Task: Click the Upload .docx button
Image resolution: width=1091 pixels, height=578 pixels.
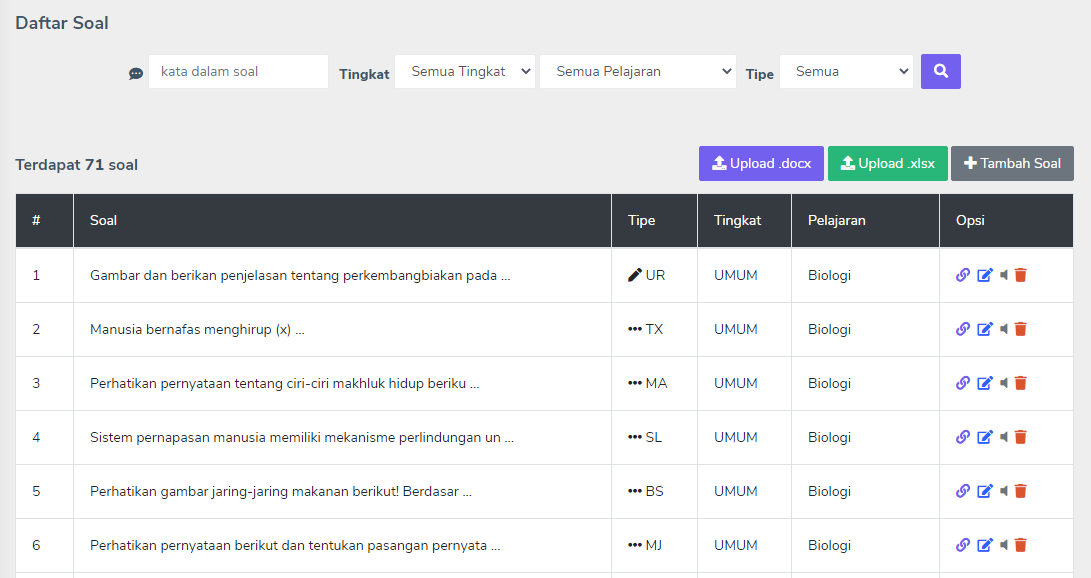Action: (761, 163)
